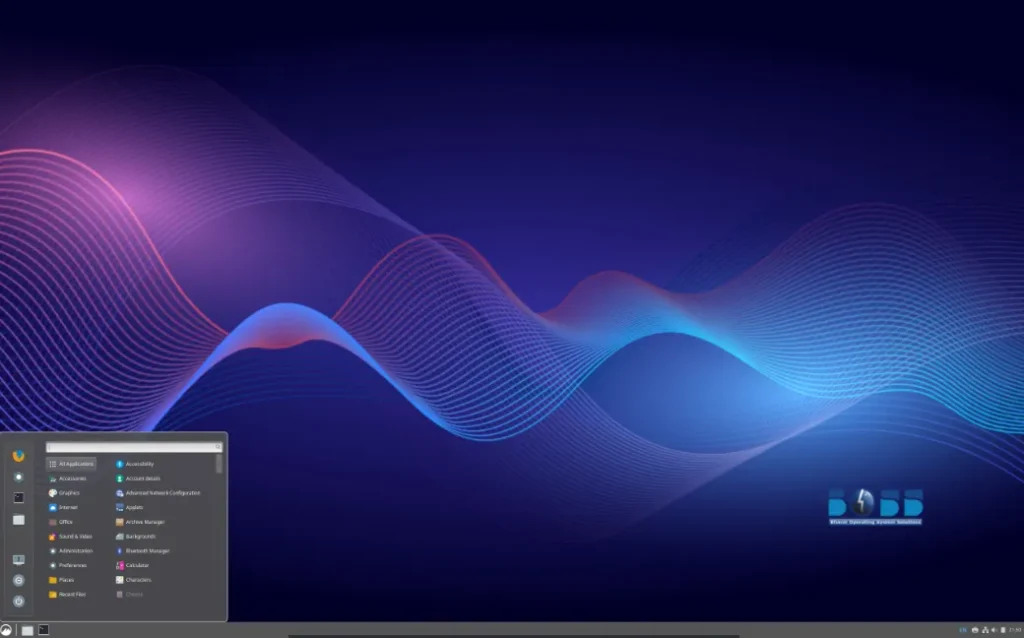Click the application search field
Screen dimensions: 1024x638
click(x=135, y=448)
